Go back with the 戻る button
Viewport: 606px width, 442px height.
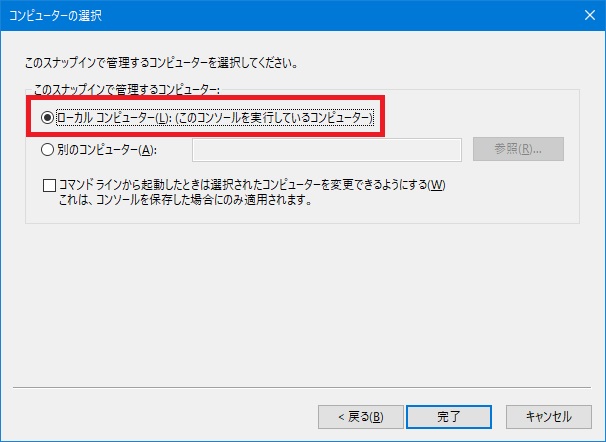pyautogui.click(x=350, y=416)
